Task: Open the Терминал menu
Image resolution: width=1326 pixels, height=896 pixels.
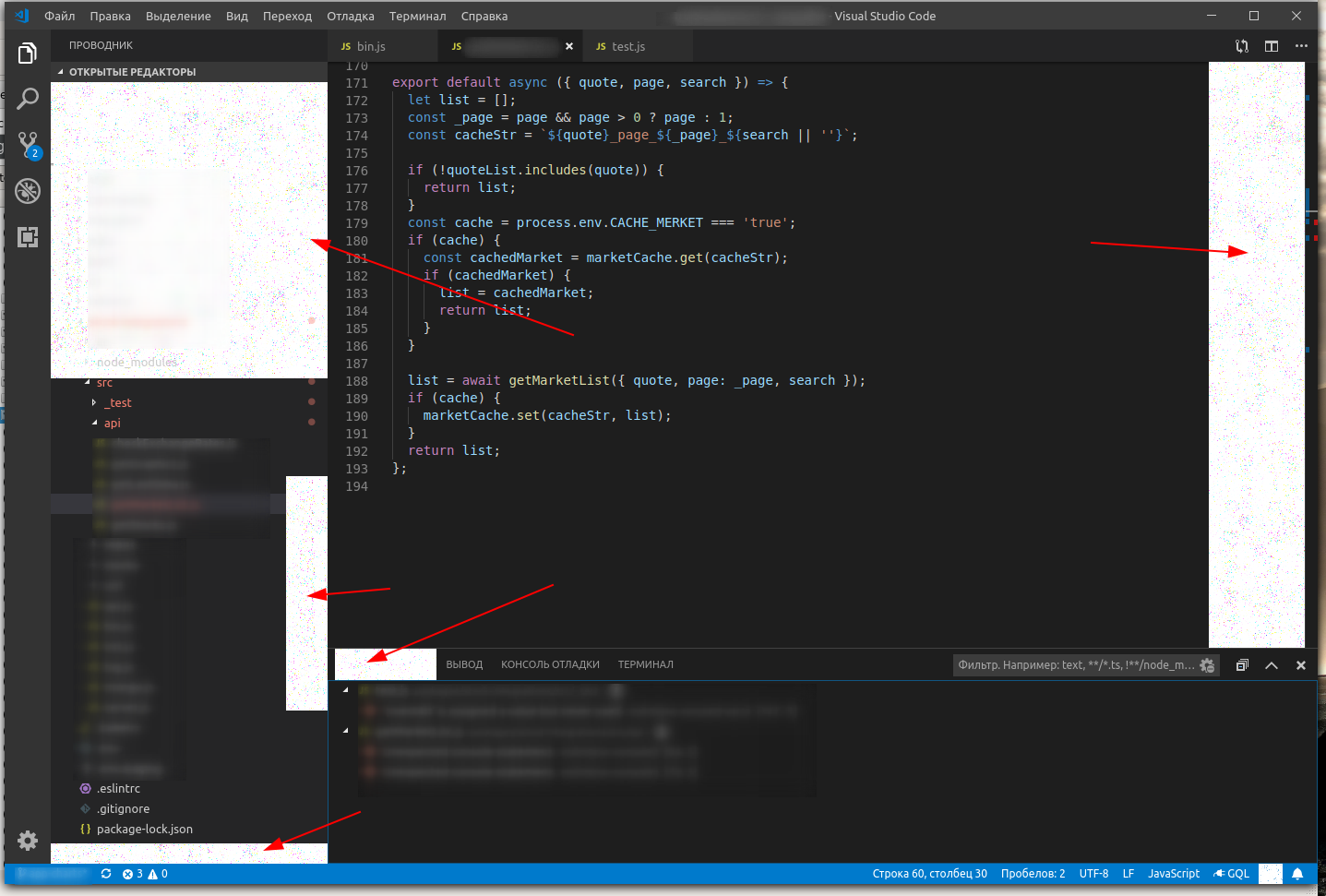Action: (417, 16)
